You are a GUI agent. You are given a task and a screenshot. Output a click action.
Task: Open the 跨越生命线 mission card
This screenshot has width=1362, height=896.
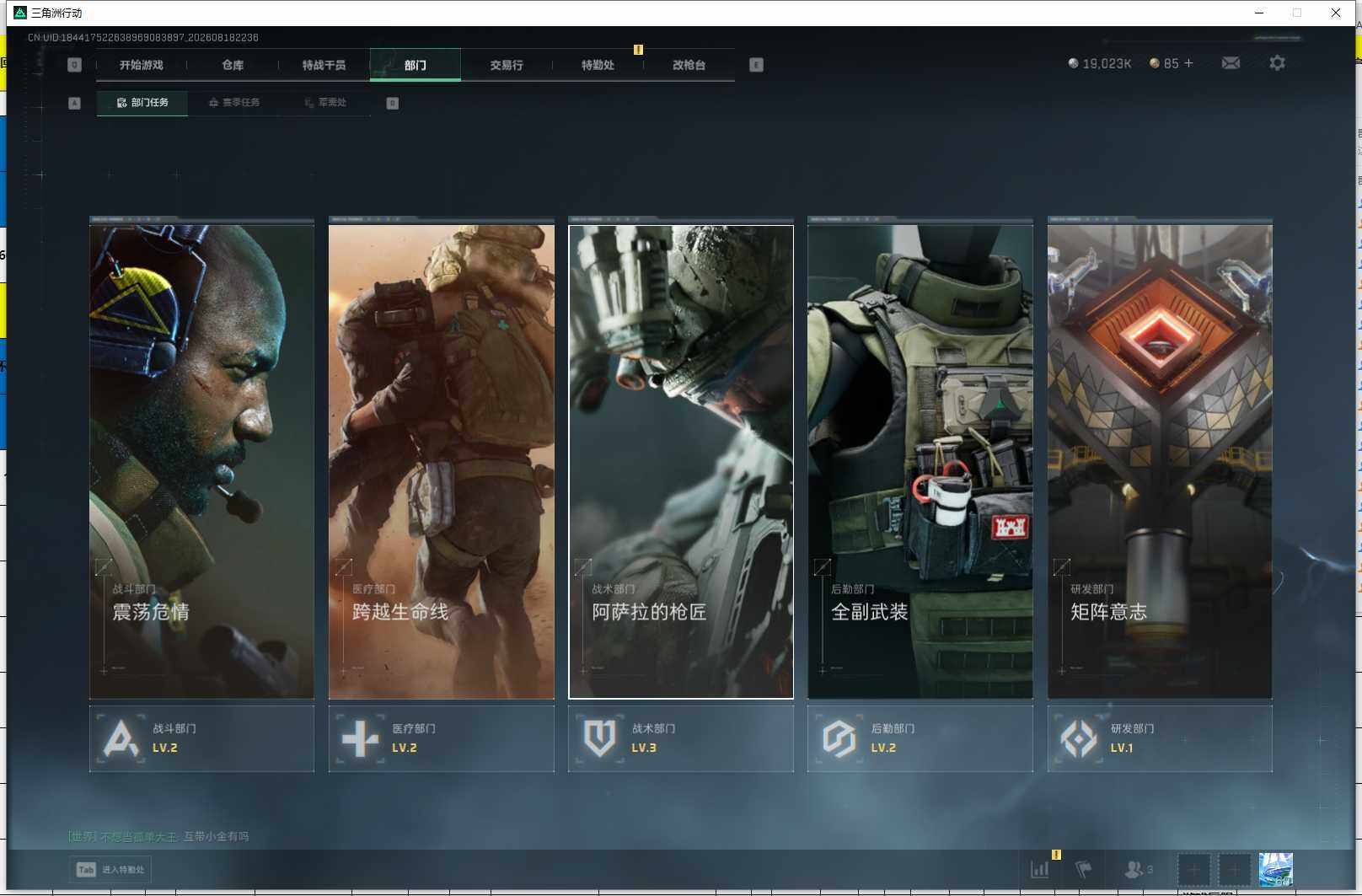click(x=442, y=461)
